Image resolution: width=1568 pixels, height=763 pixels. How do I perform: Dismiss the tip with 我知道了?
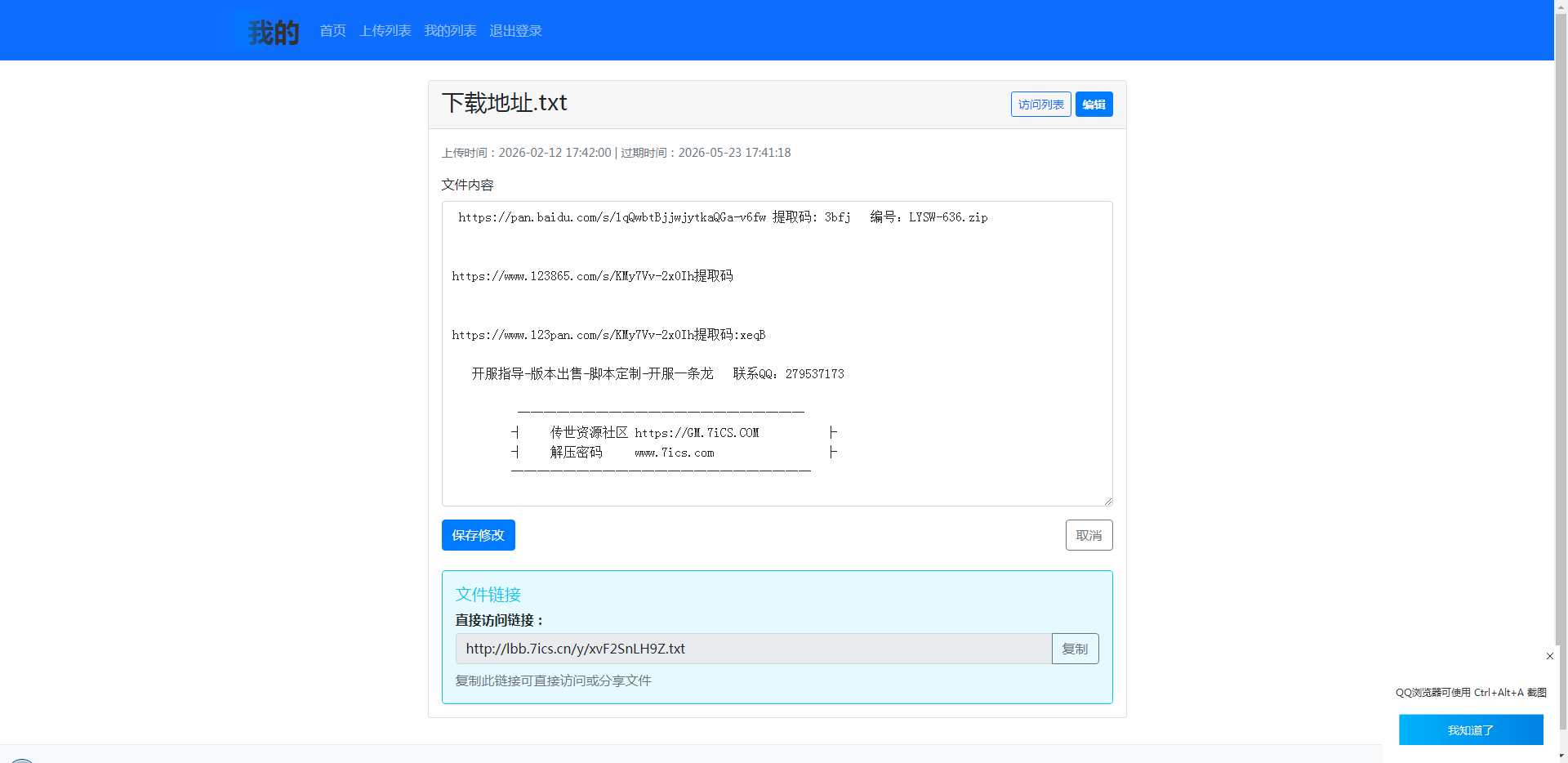click(1470, 730)
